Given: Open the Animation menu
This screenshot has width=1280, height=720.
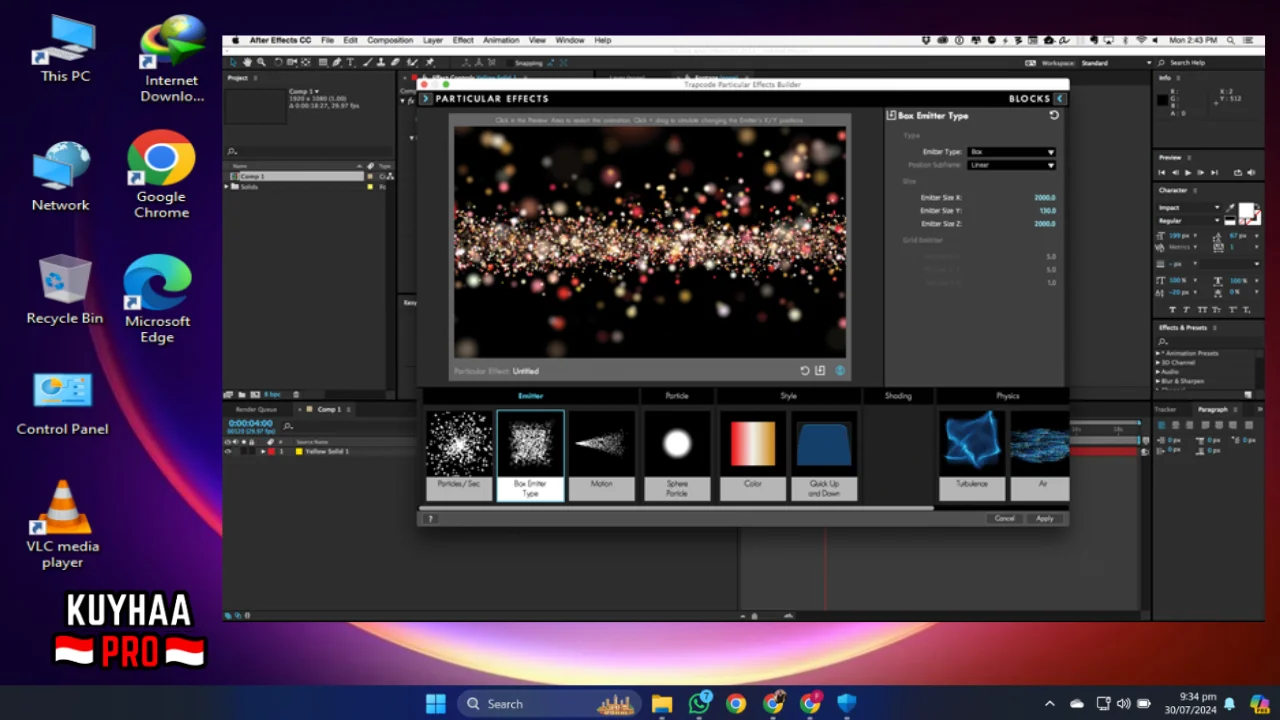Looking at the screenshot, I should [501, 41].
